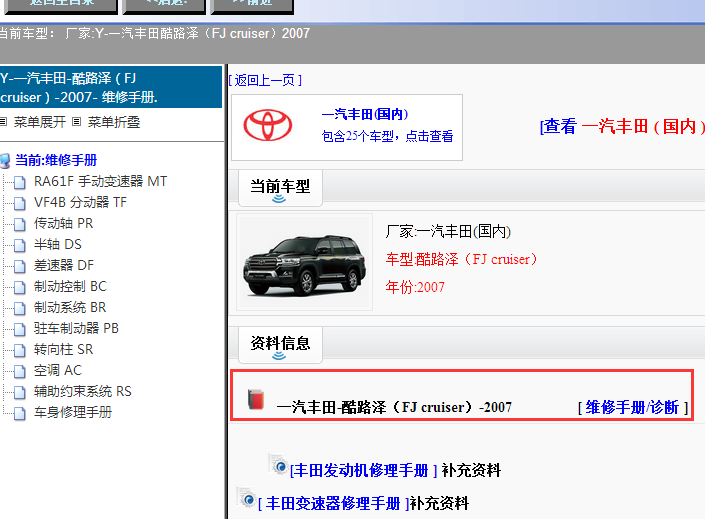Open the red manual book icon
Viewport: 705px width, 519px height.
click(x=256, y=399)
